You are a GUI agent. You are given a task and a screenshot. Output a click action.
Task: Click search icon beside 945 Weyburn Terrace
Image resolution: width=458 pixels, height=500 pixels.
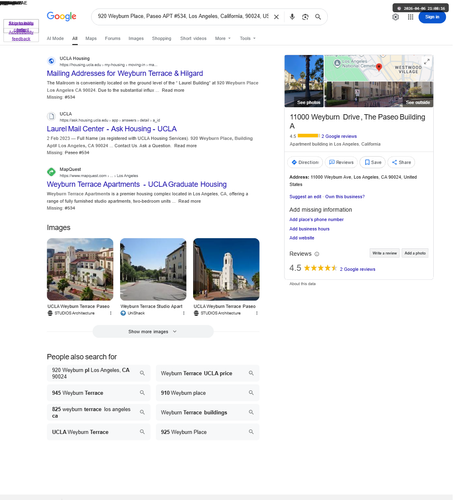[142, 393]
